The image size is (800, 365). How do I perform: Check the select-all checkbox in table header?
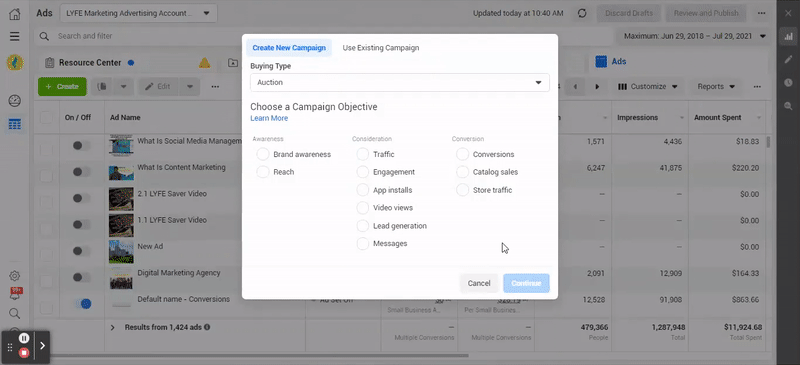(x=46, y=117)
